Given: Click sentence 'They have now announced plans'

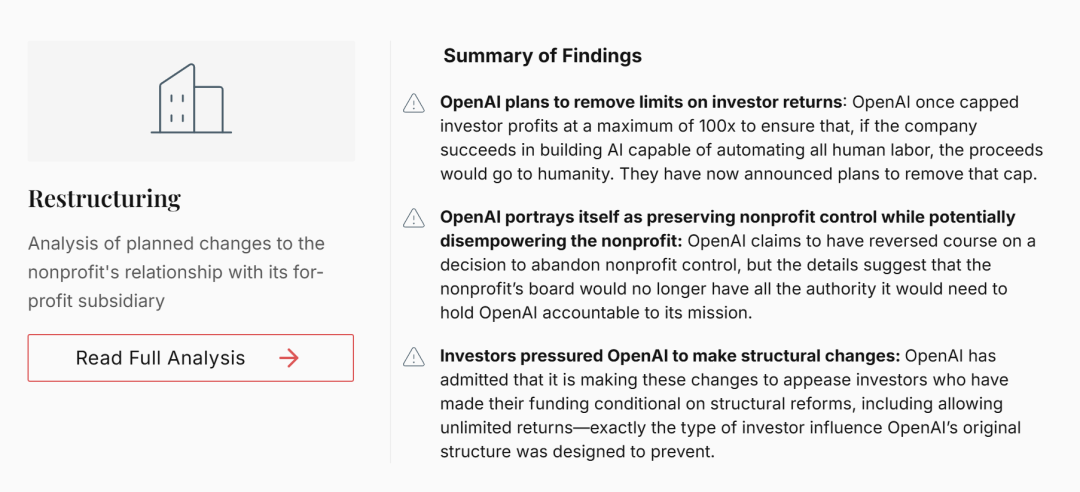Looking at the screenshot, I should tap(828, 174).
